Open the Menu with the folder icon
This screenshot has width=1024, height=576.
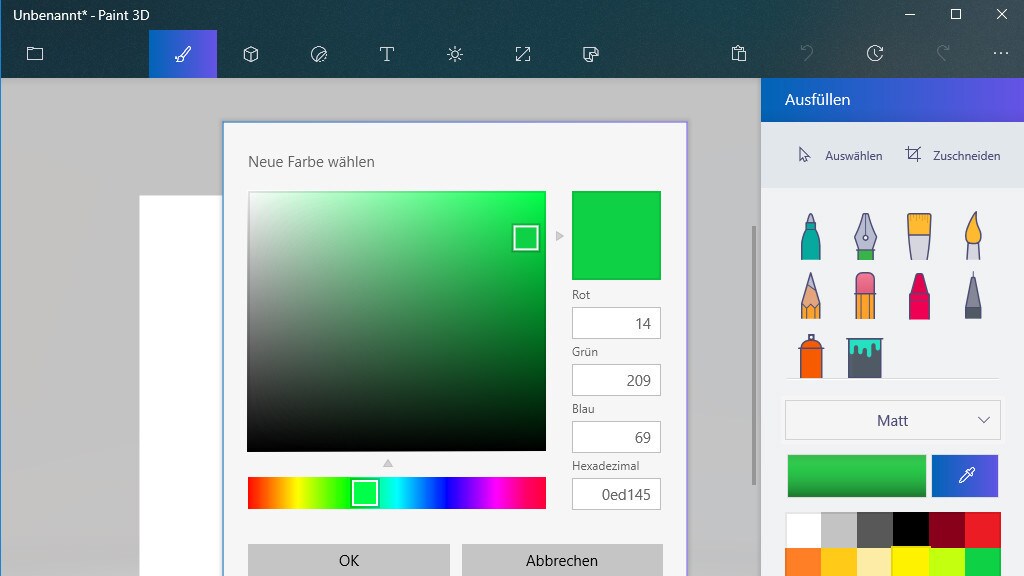(x=35, y=54)
